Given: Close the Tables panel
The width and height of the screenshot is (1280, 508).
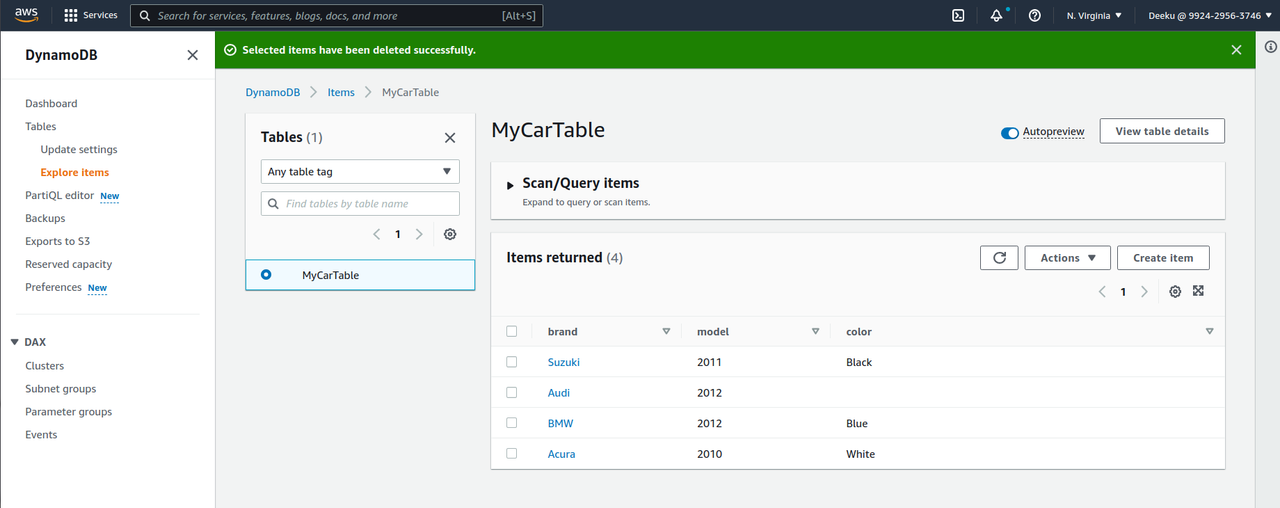Looking at the screenshot, I should [450, 138].
